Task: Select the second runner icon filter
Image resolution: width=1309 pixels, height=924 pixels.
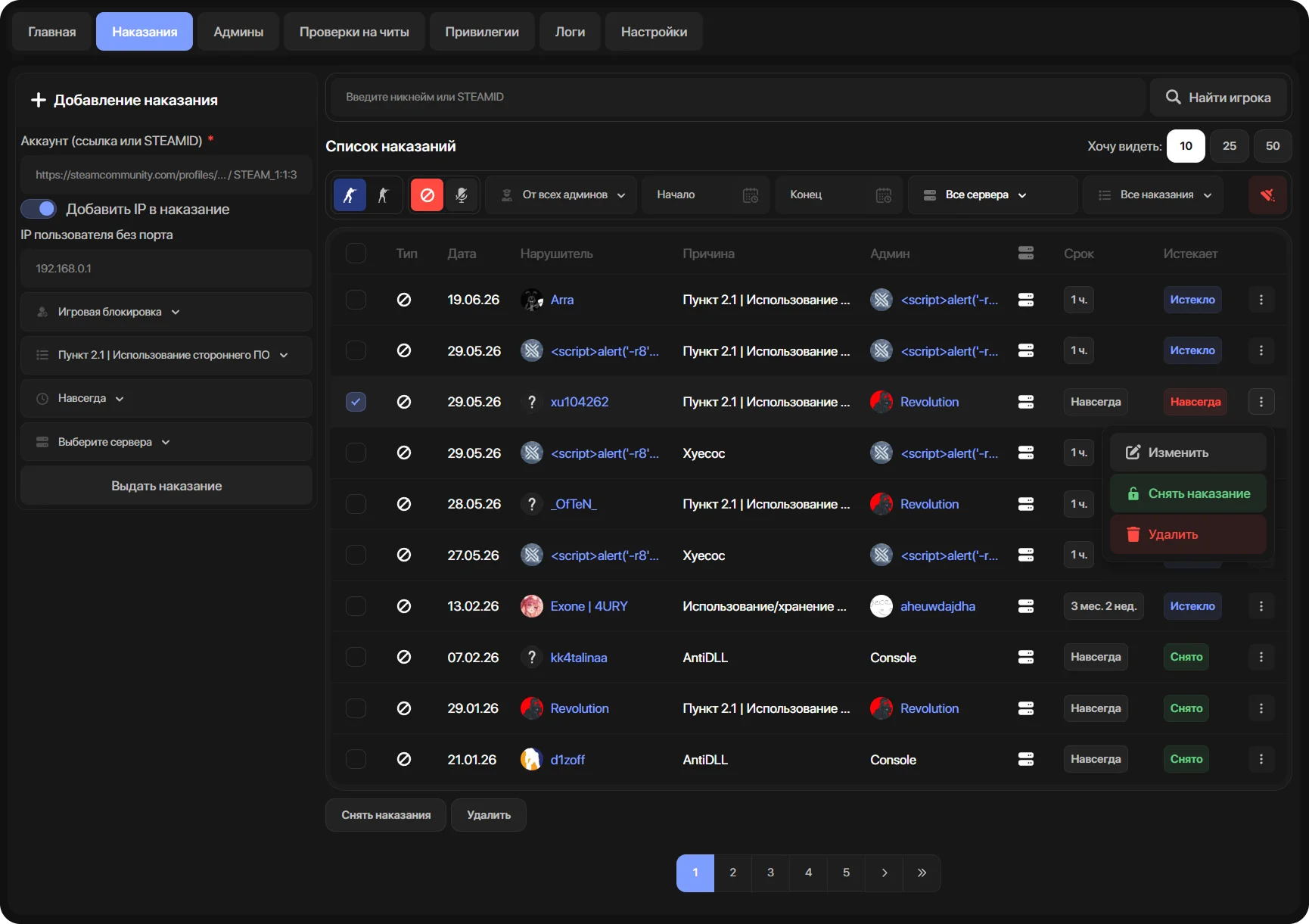Action: [383, 195]
